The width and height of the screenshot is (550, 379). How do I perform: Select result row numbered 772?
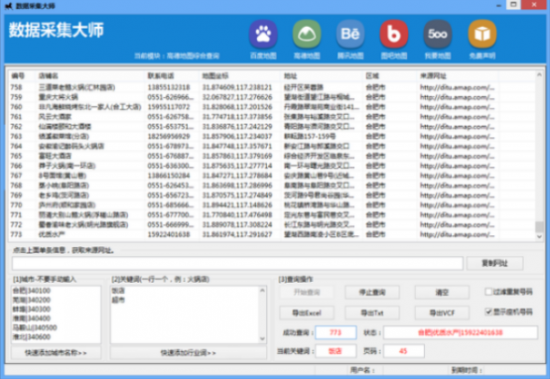pyautogui.click(x=272, y=225)
